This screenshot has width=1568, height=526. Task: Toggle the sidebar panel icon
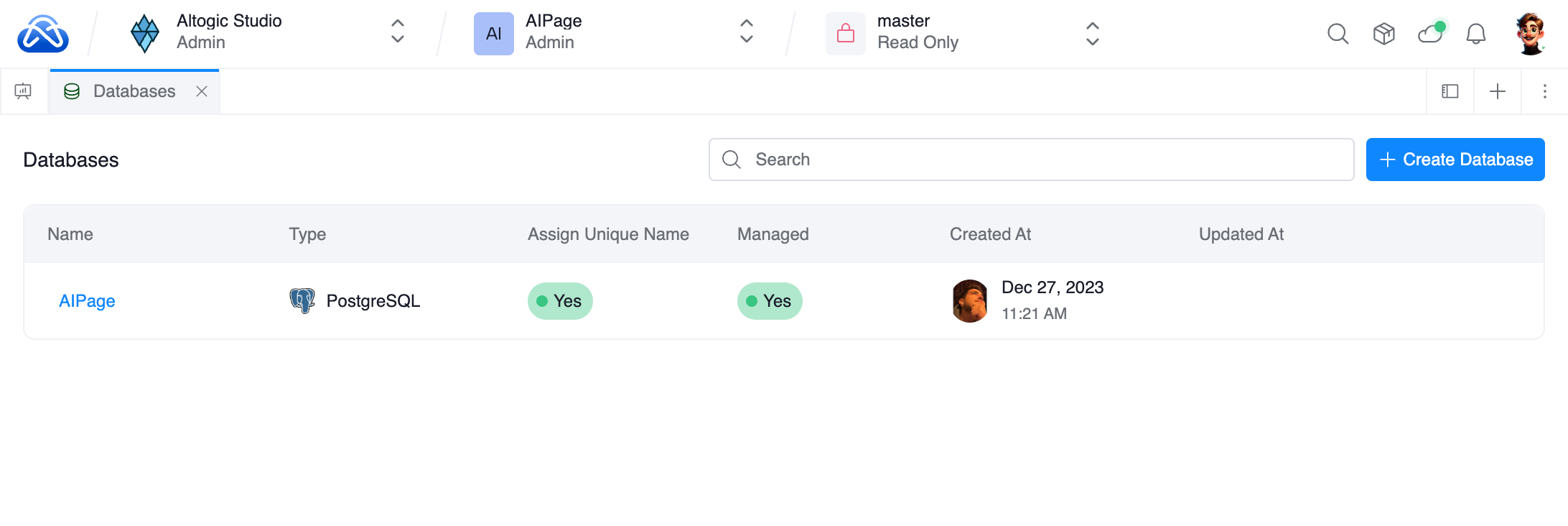coord(1450,91)
